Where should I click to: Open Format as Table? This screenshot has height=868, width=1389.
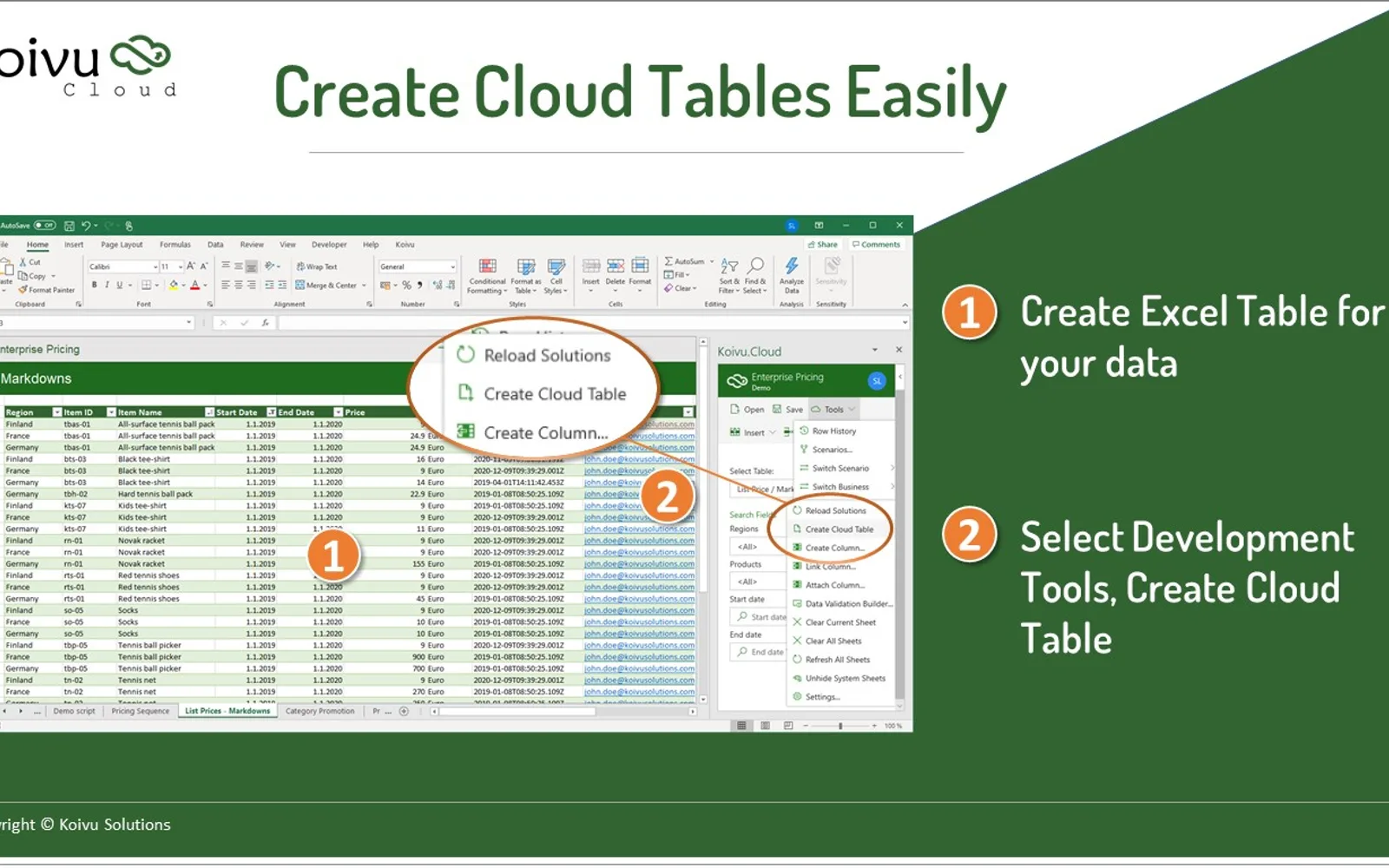click(526, 276)
